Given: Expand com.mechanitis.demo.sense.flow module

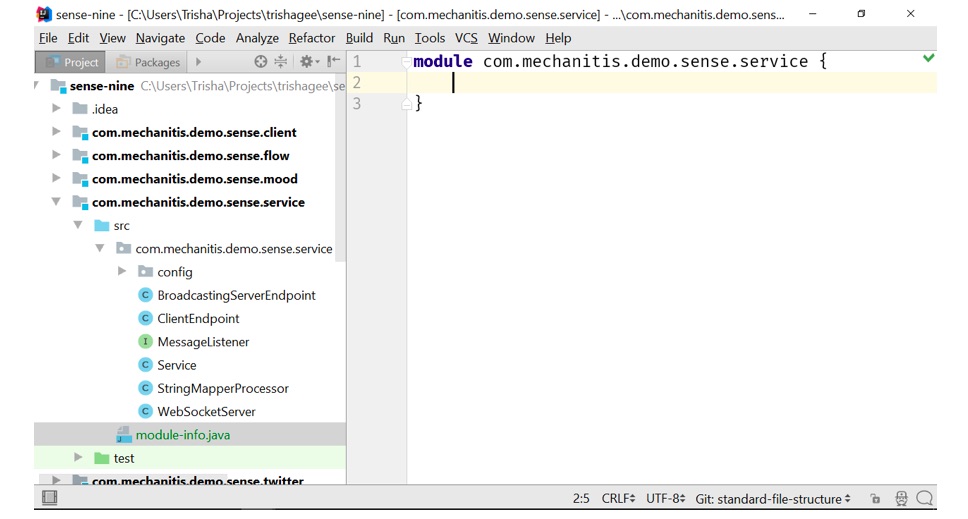Looking at the screenshot, I should 56,155.
